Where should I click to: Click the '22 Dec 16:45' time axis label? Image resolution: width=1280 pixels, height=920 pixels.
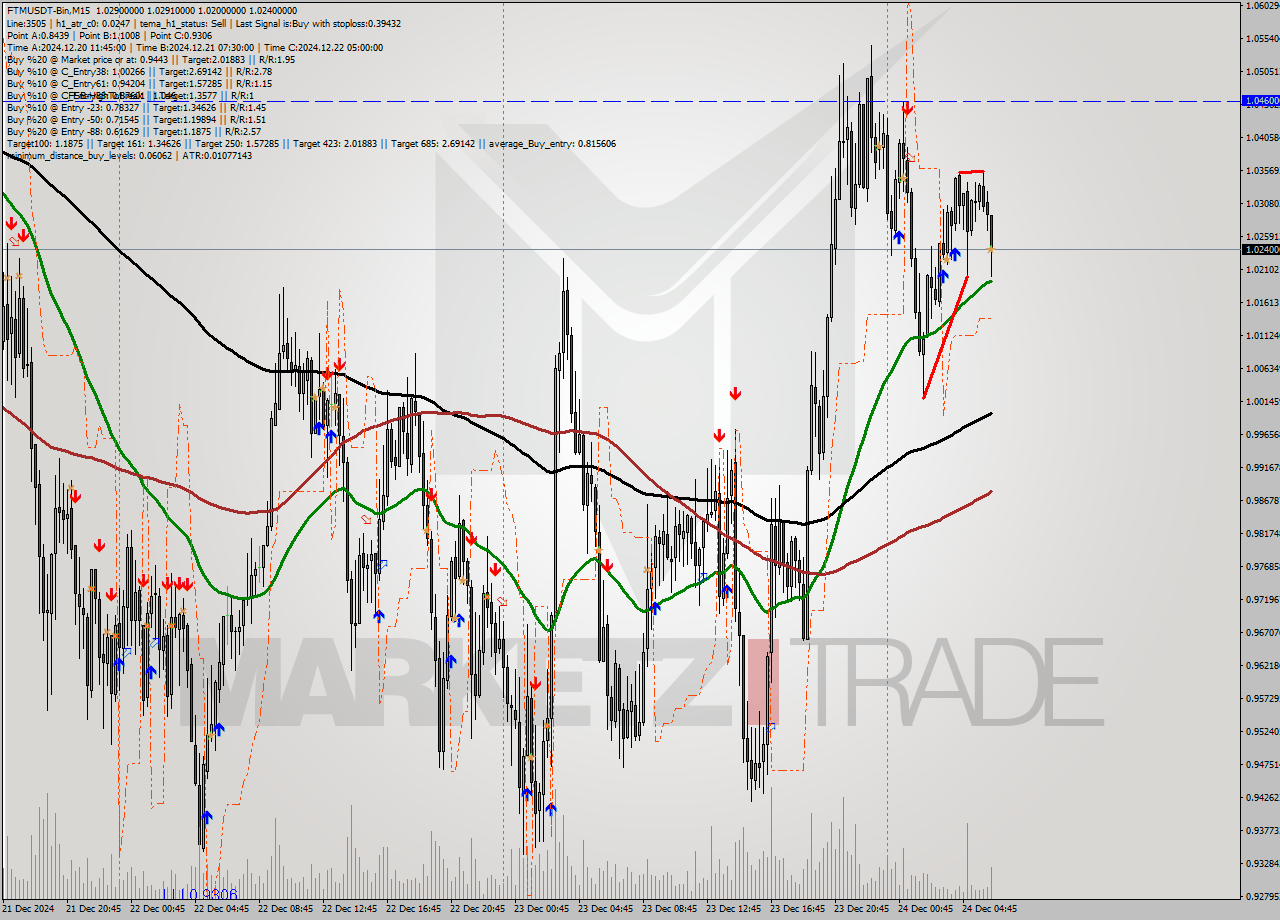[x=413, y=909]
